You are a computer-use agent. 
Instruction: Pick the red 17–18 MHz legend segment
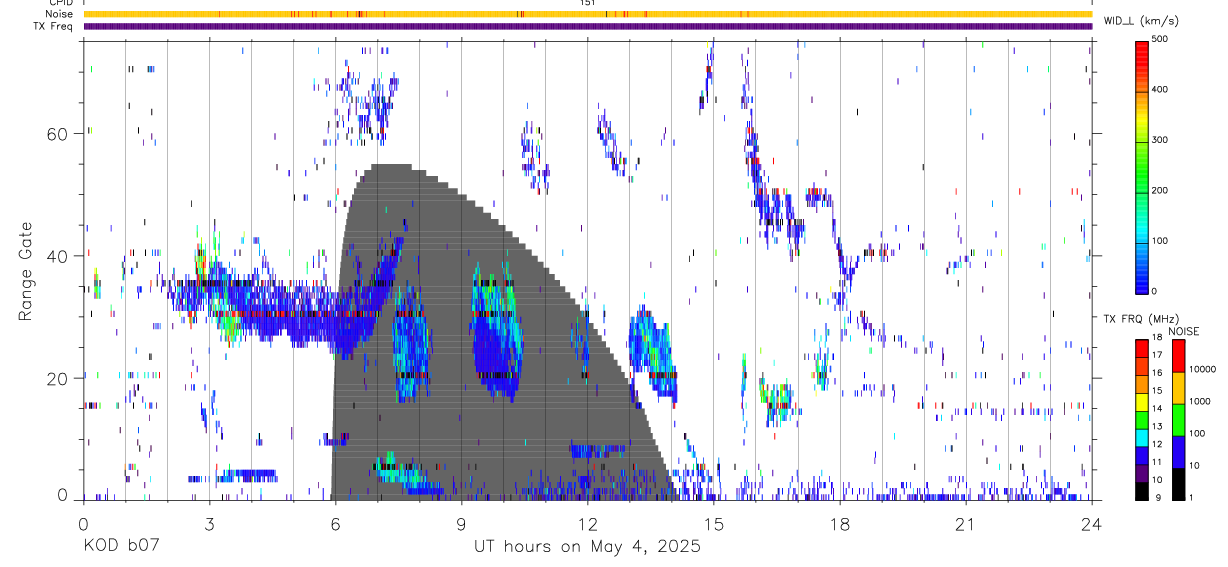point(1142,348)
